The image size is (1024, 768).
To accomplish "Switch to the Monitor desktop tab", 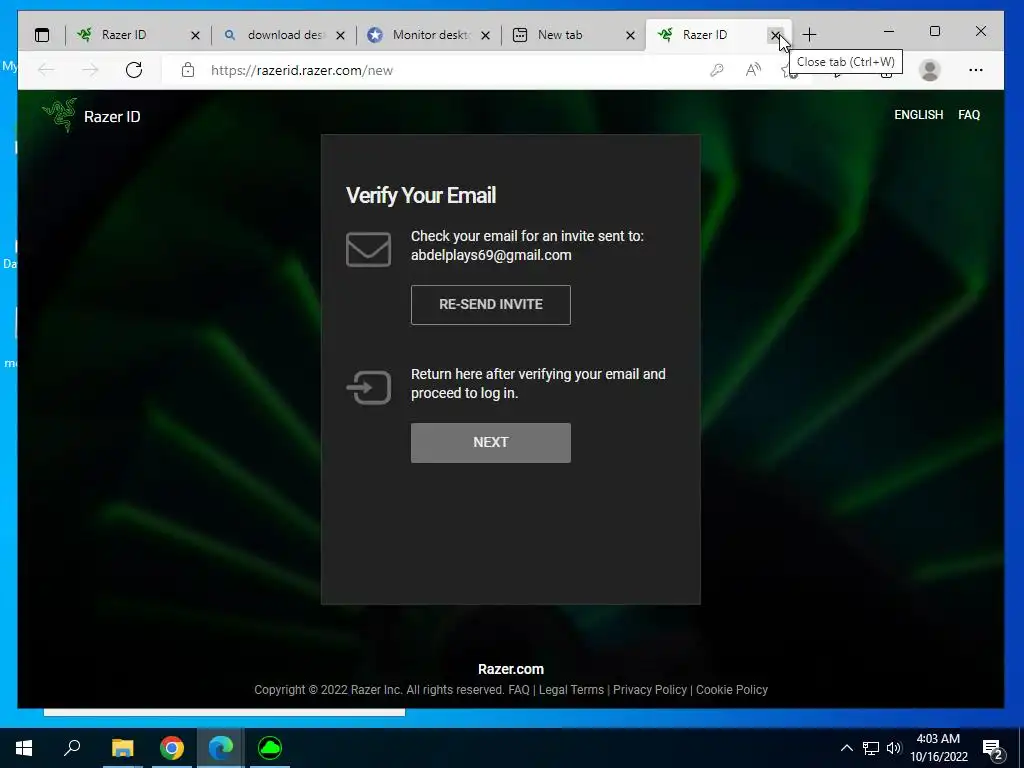I will pyautogui.click(x=429, y=35).
